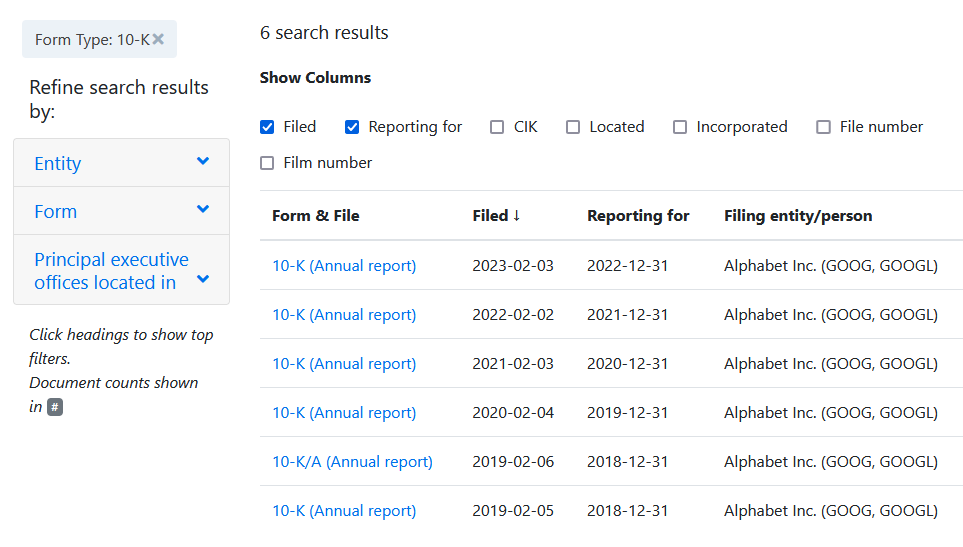The height and width of the screenshot is (547, 963).
Task: Click the Reporting for column header
Action: click(638, 215)
